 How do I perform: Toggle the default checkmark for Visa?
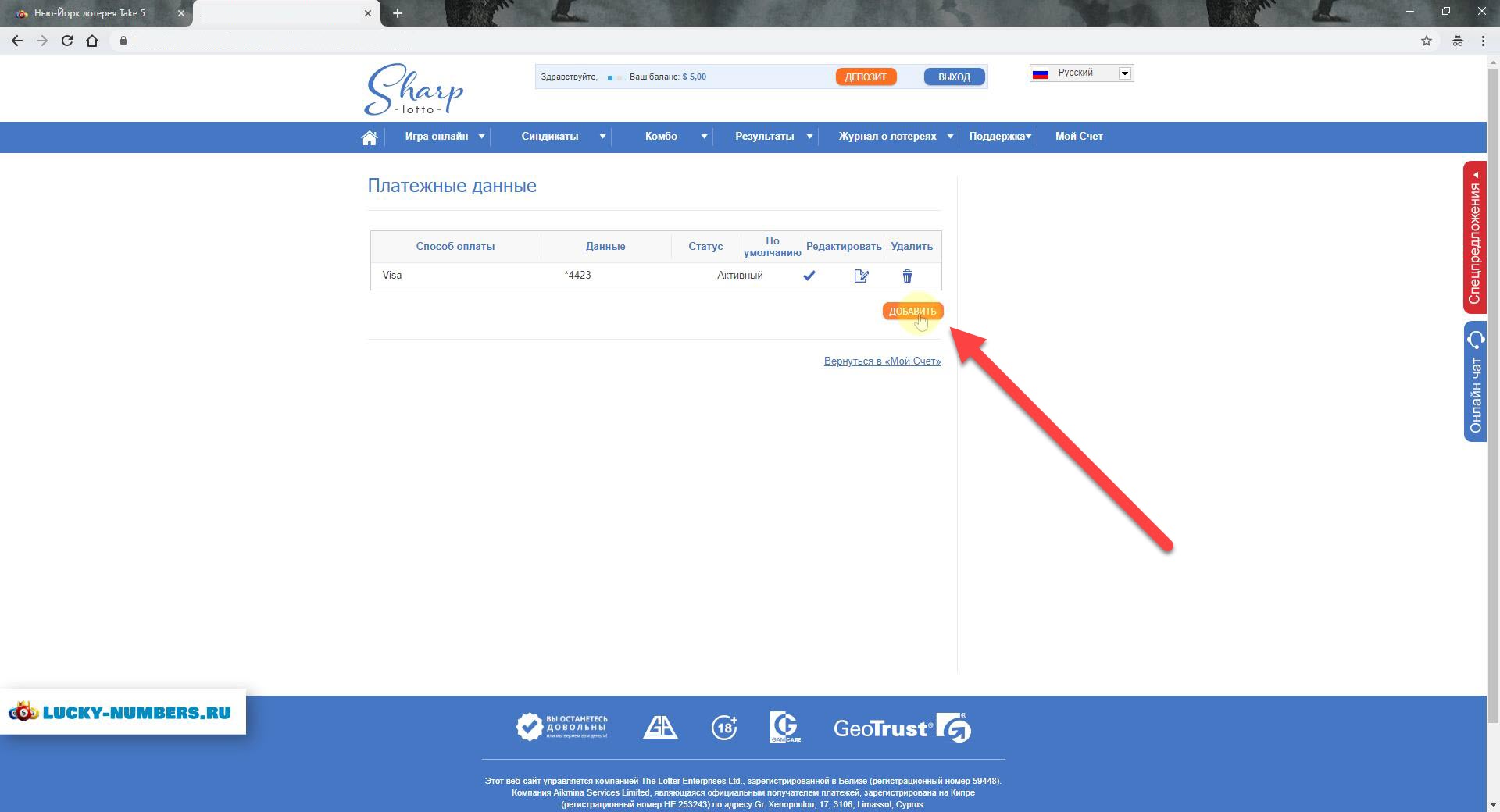pyautogui.click(x=809, y=276)
